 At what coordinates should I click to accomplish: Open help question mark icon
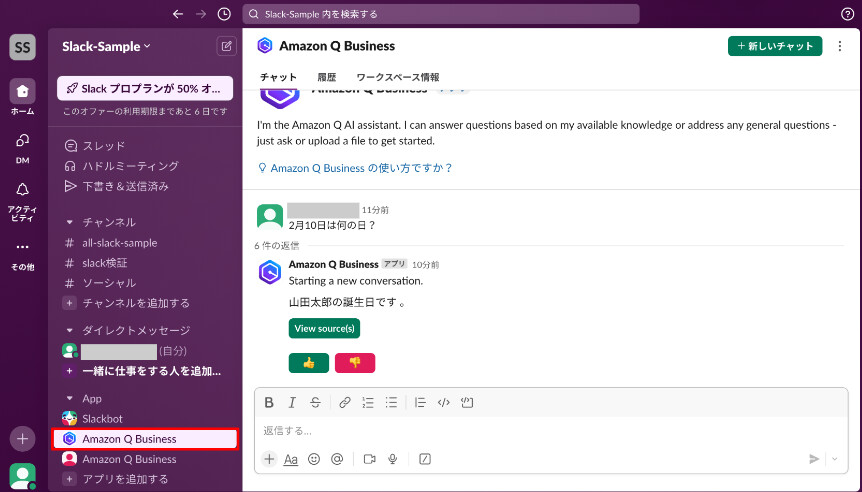[x=848, y=14]
